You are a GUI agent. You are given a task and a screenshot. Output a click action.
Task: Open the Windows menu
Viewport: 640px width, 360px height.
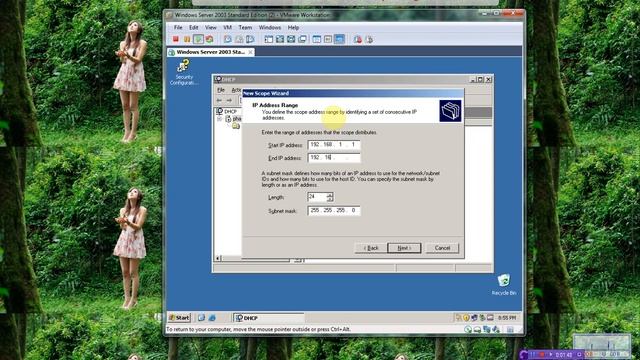click(x=270, y=27)
